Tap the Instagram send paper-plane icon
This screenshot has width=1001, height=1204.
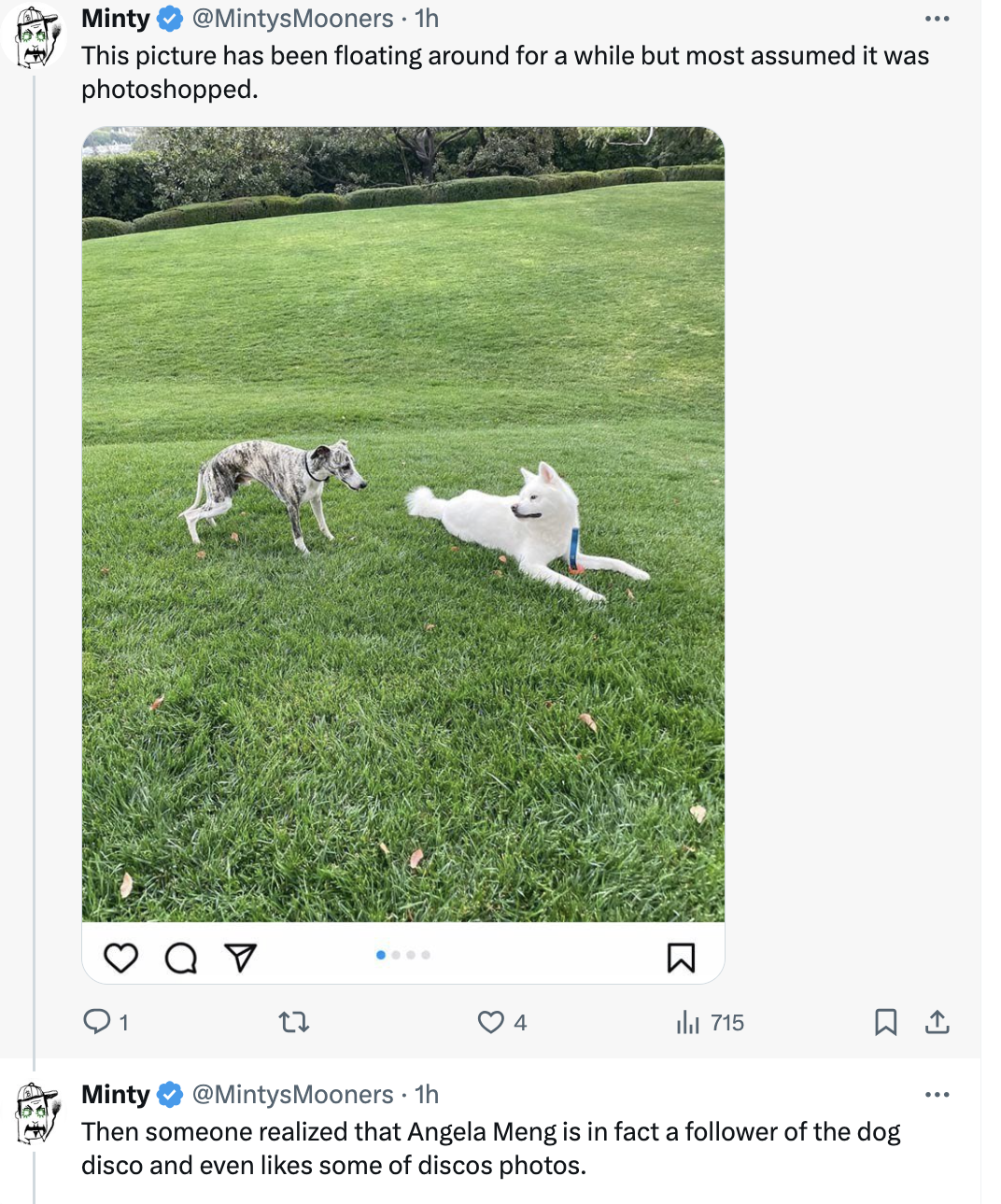click(240, 958)
